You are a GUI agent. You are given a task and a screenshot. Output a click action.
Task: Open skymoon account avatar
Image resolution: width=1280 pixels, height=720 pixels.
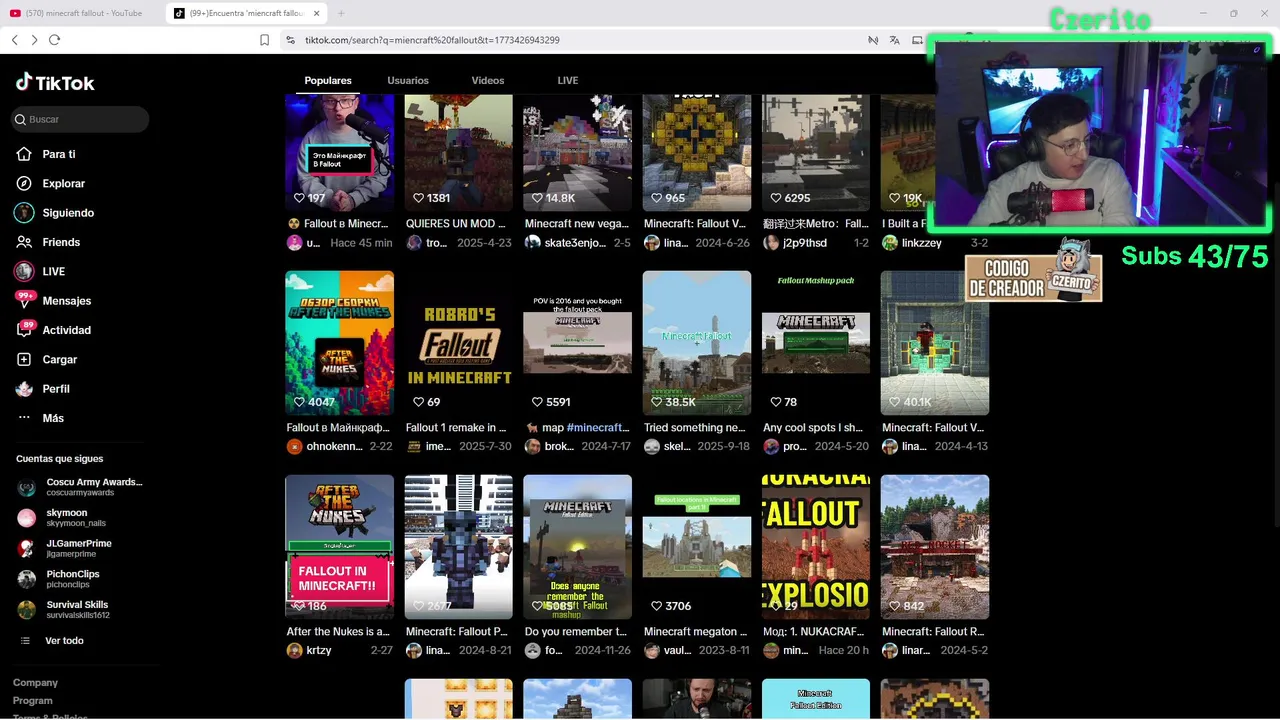click(x=27, y=517)
